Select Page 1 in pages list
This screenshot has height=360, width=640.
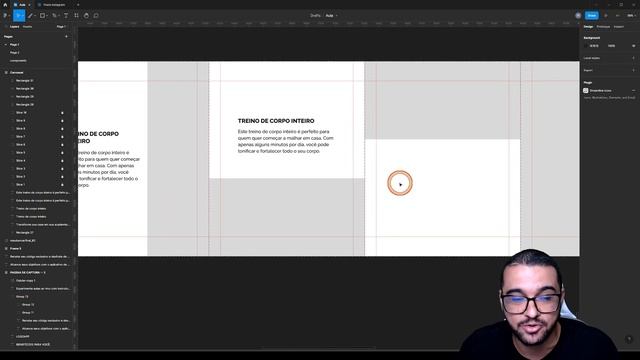pos(15,44)
